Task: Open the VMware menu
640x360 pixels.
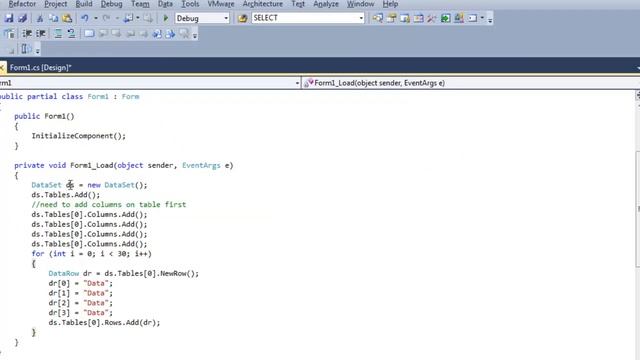Action: point(221,4)
